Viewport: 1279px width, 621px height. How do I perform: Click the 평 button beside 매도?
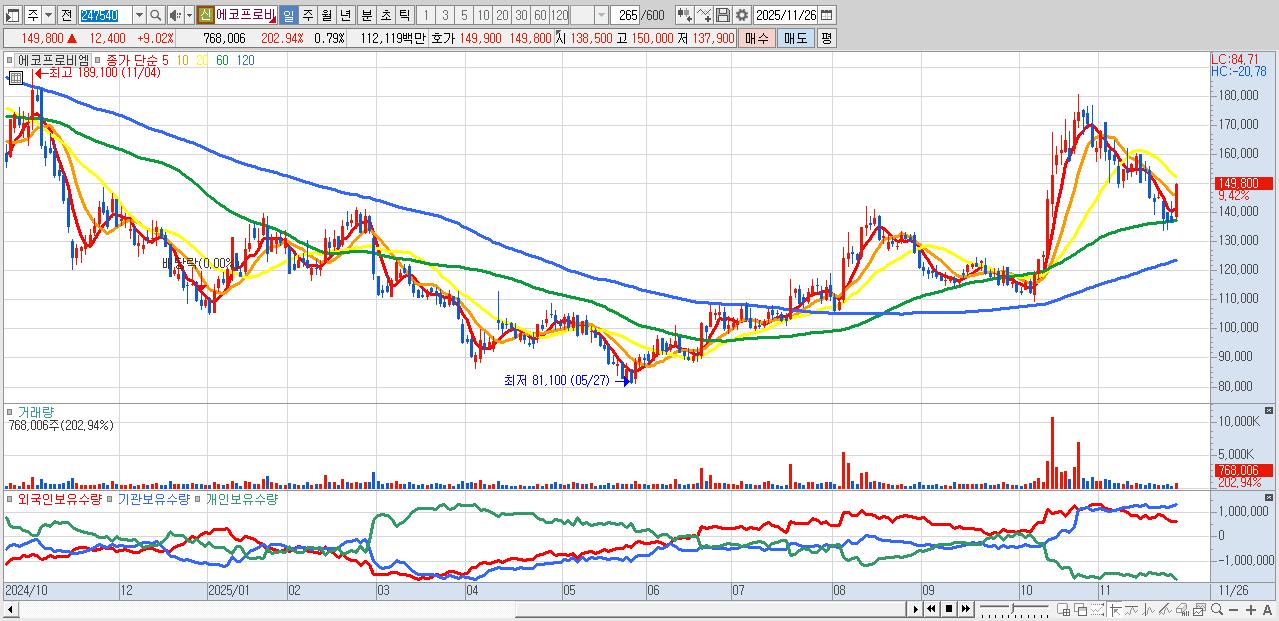(x=826, y=38)
